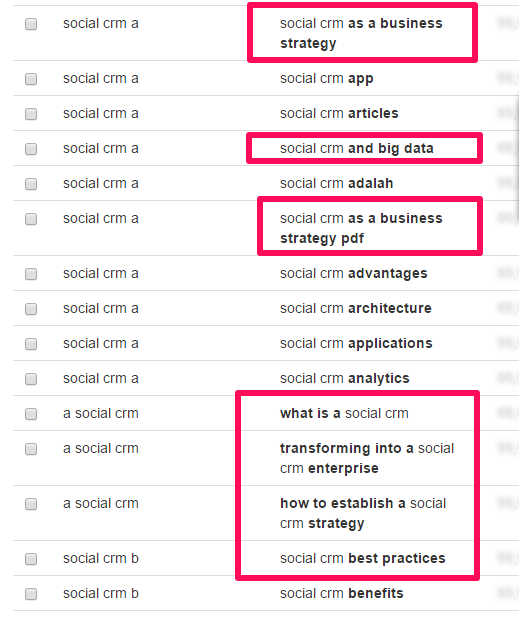Toggle checkbox for "social crm advantages" row
The image size is (519, 617).
coord(31,274)
